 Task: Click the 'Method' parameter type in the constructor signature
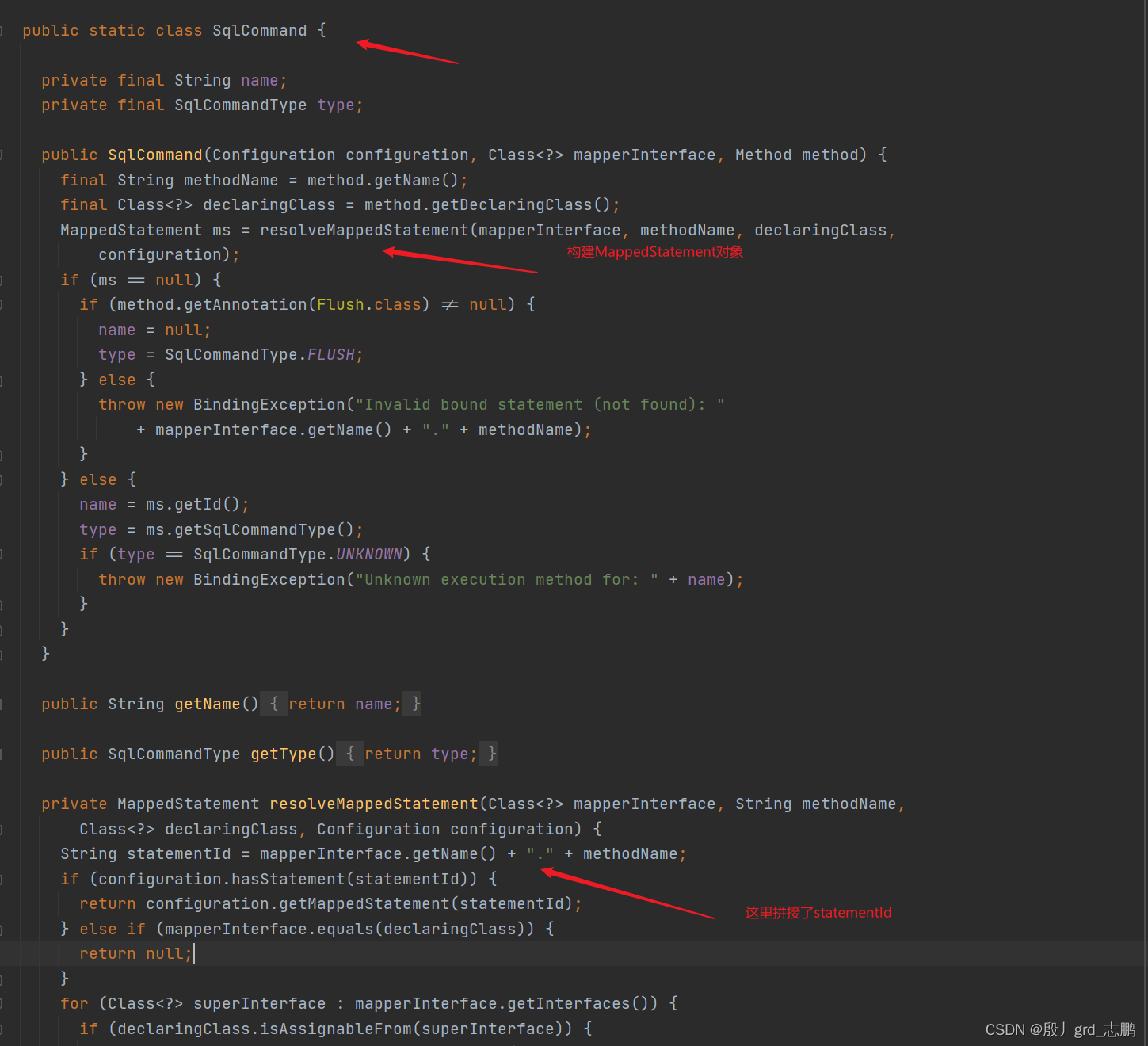(x=763, y=155)
